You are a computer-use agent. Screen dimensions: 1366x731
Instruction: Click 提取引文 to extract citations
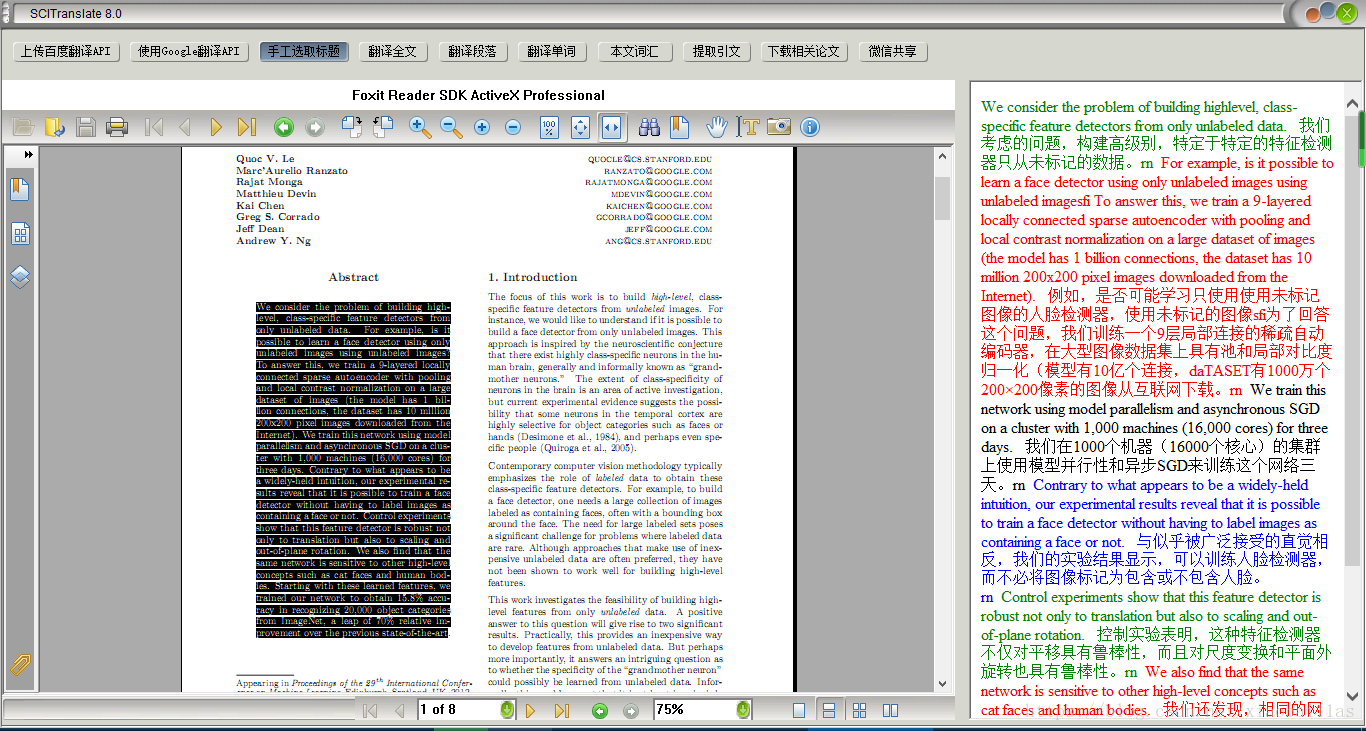(x=717, y=51)
